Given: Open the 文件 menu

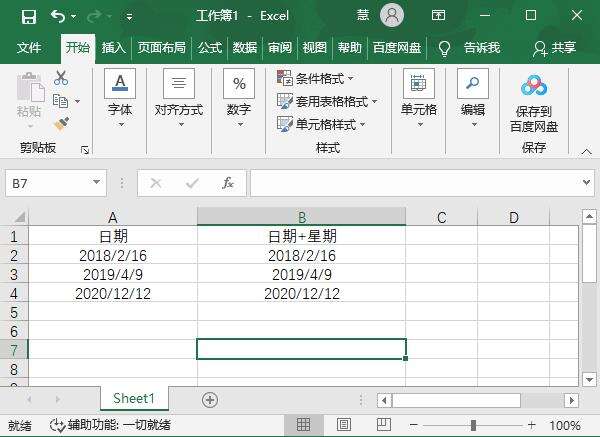Looking at the screenshot, I should (29, 48).
